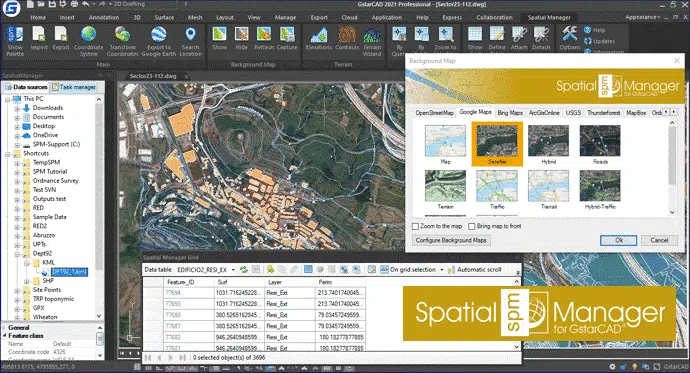
Task: Enable the Bring map to front checkbox
Action: click(472, 227)
